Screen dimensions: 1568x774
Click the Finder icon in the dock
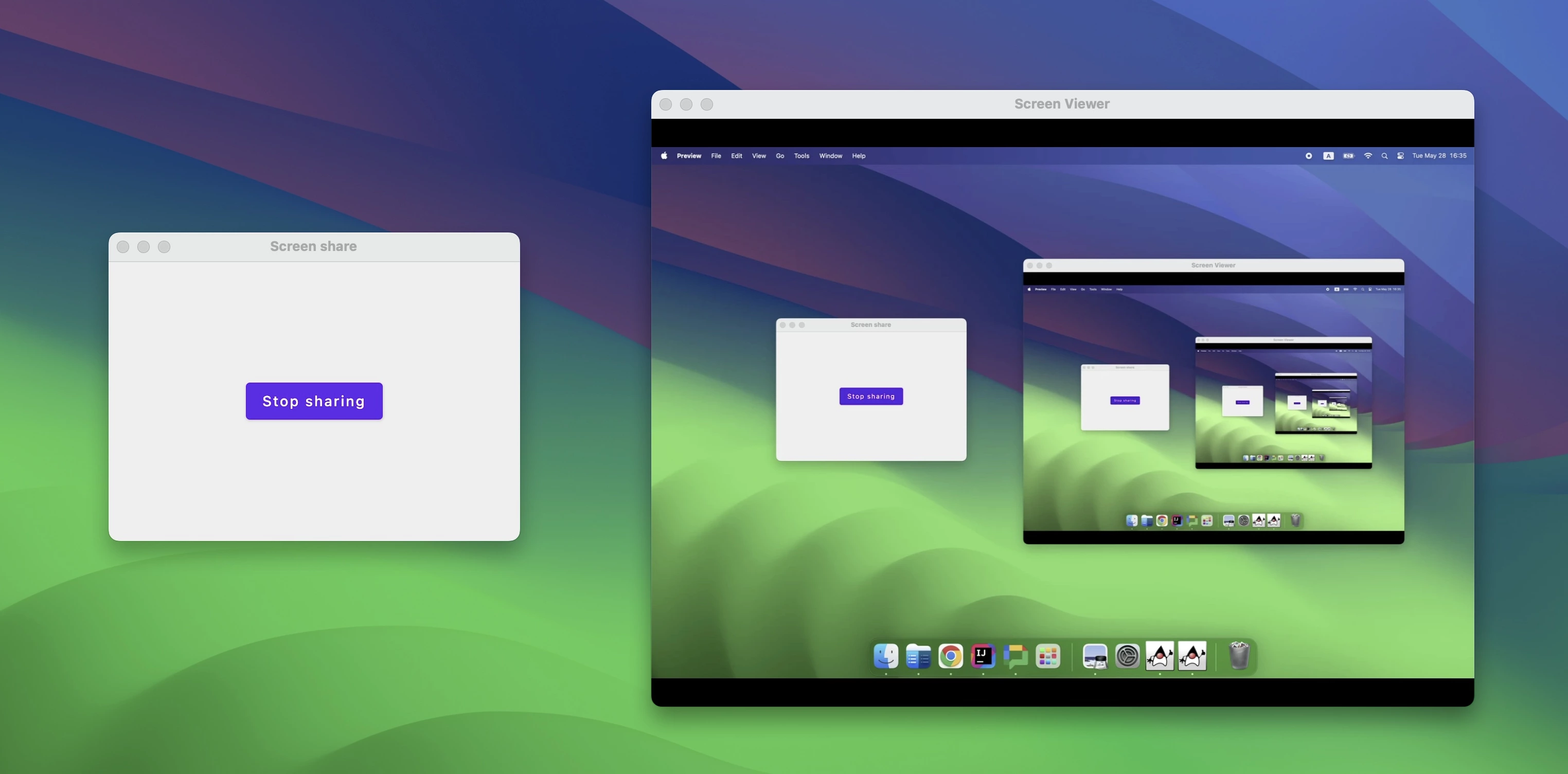click(885, 657)
